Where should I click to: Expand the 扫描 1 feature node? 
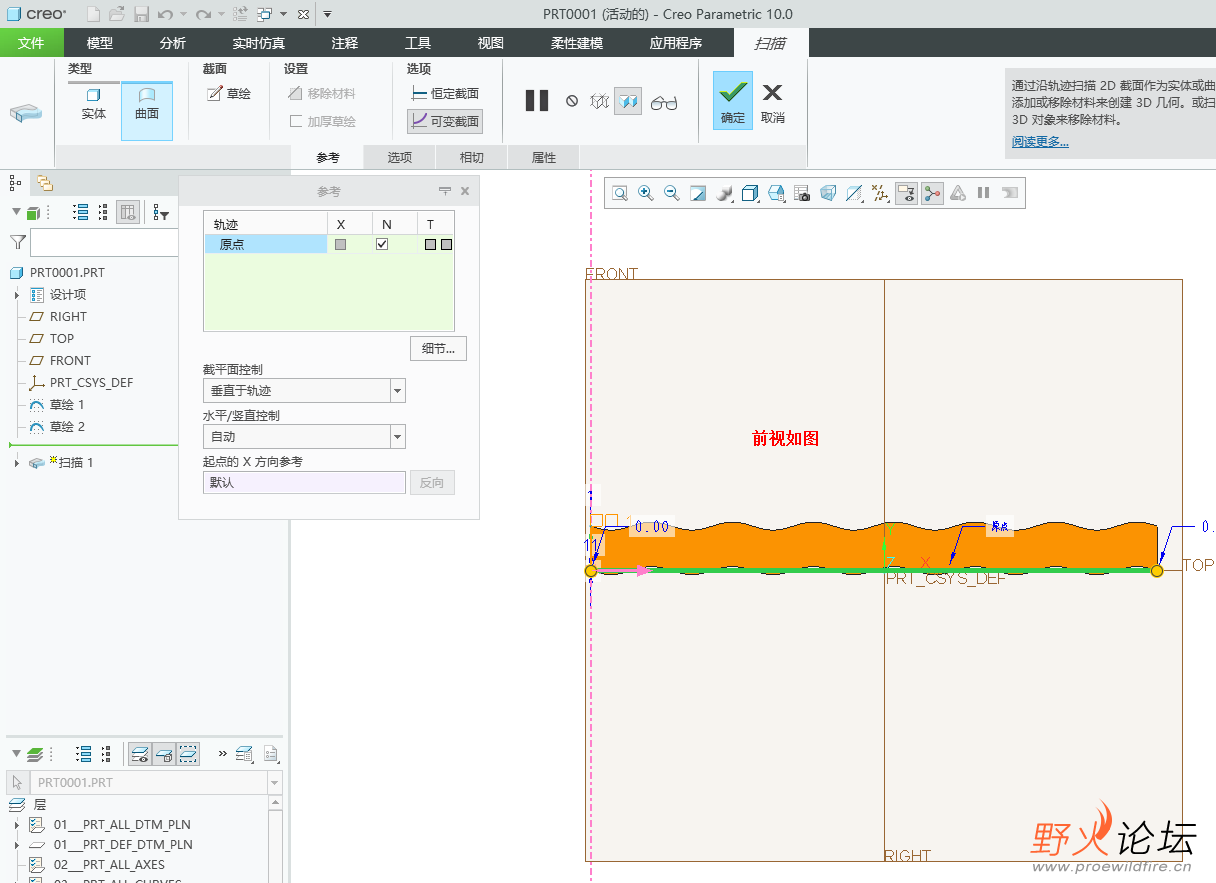tap(17, 463)
